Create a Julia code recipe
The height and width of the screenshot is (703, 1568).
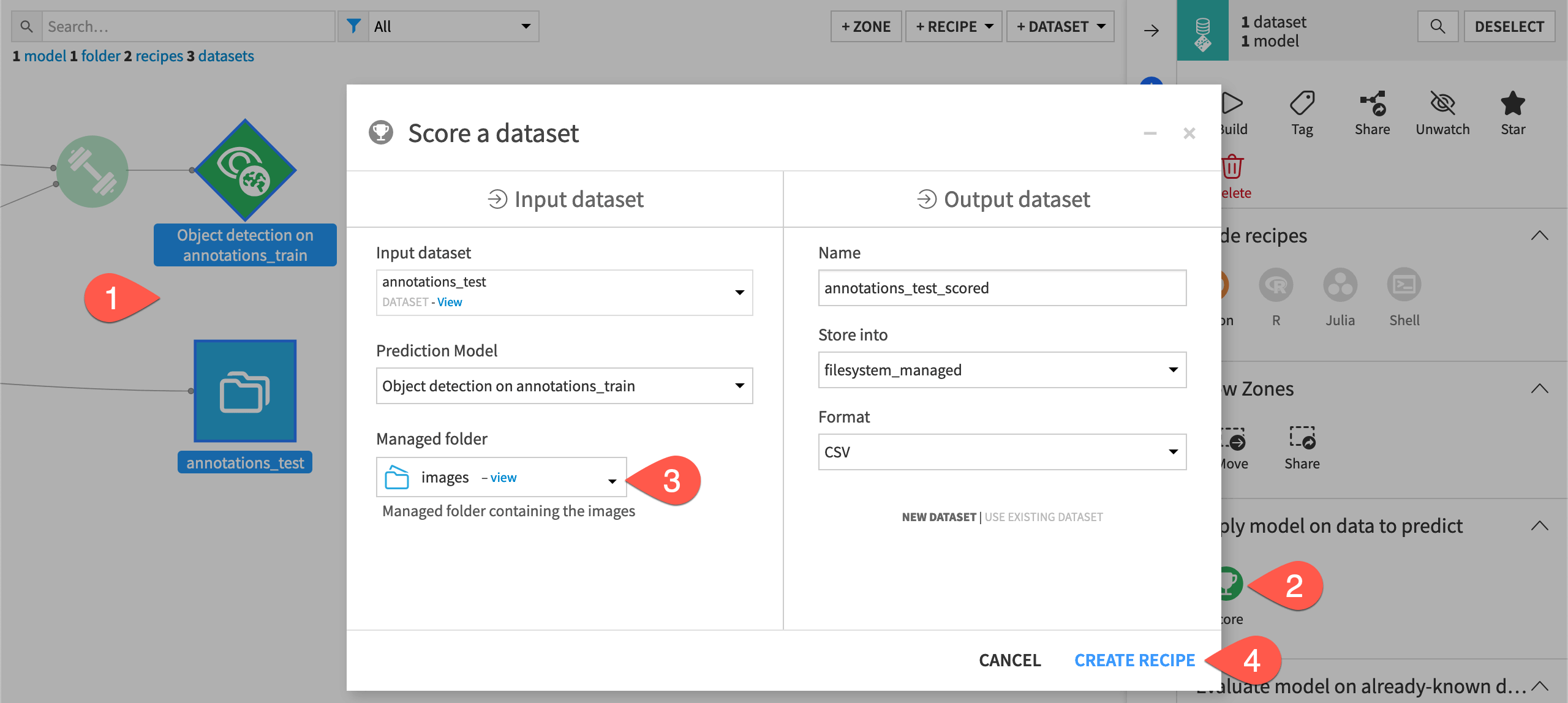click(1340, 285)
